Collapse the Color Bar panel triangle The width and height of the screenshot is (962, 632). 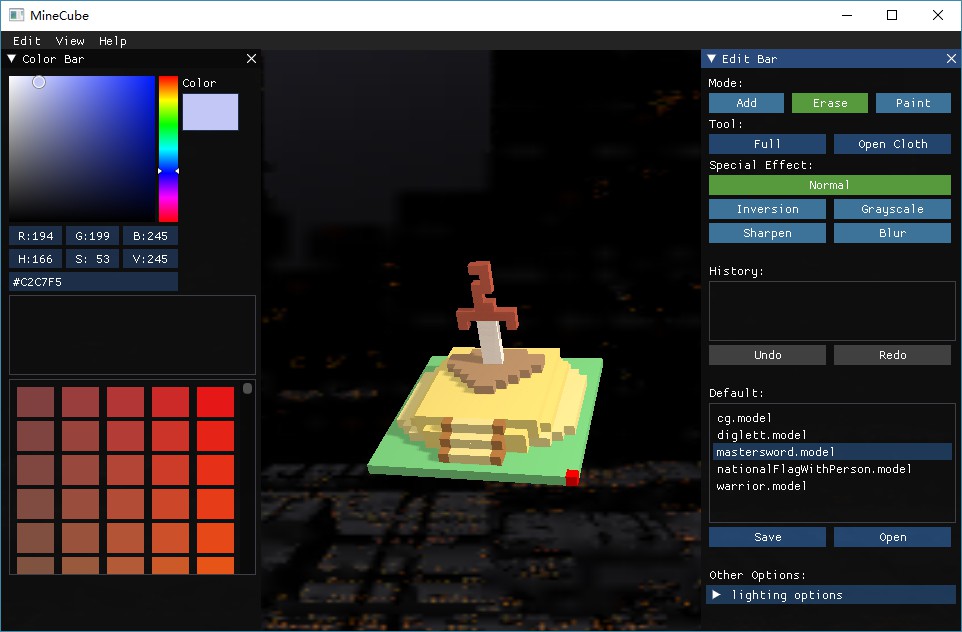(x=12, y=59)
